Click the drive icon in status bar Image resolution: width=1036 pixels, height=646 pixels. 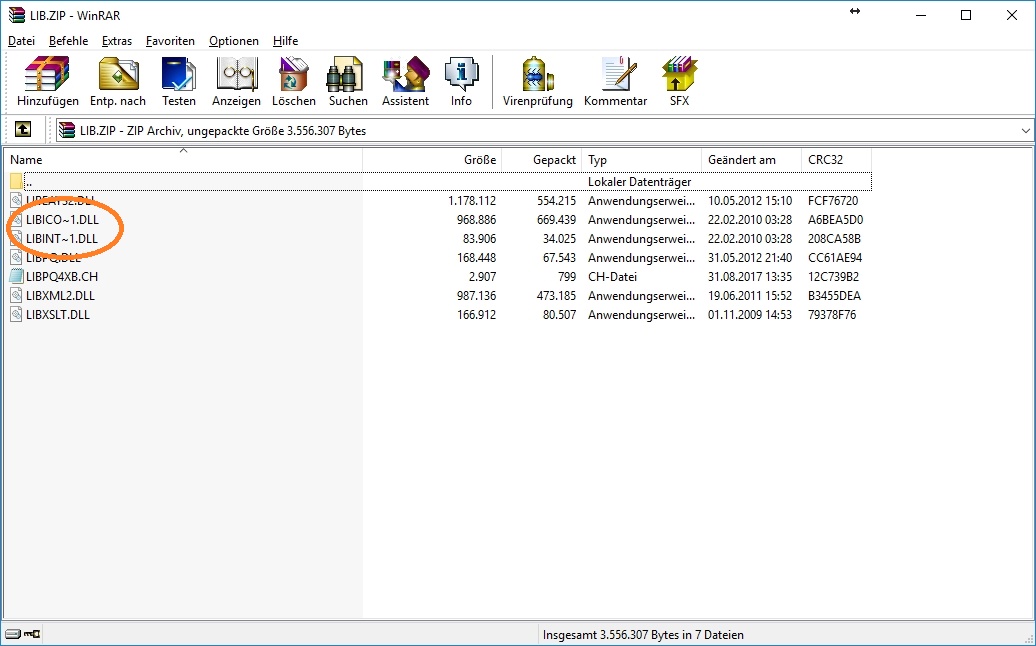[13, 634]
